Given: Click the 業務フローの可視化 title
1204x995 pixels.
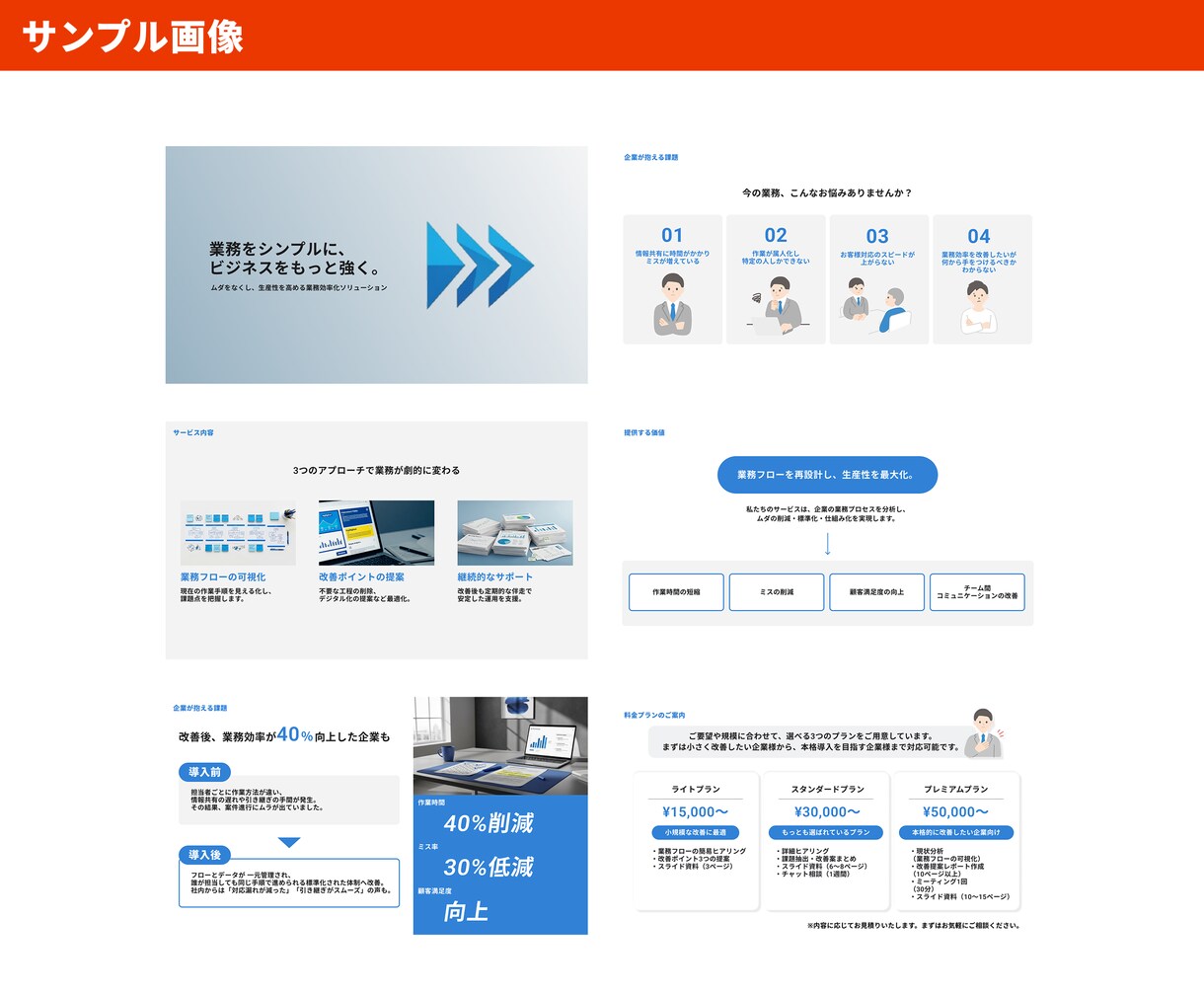Looking at the screenshot, I should [223, 577].
